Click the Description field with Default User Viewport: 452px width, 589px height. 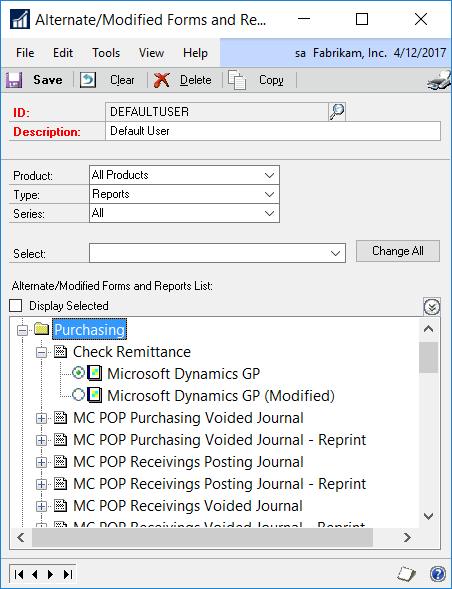click(x=273, y=131)
